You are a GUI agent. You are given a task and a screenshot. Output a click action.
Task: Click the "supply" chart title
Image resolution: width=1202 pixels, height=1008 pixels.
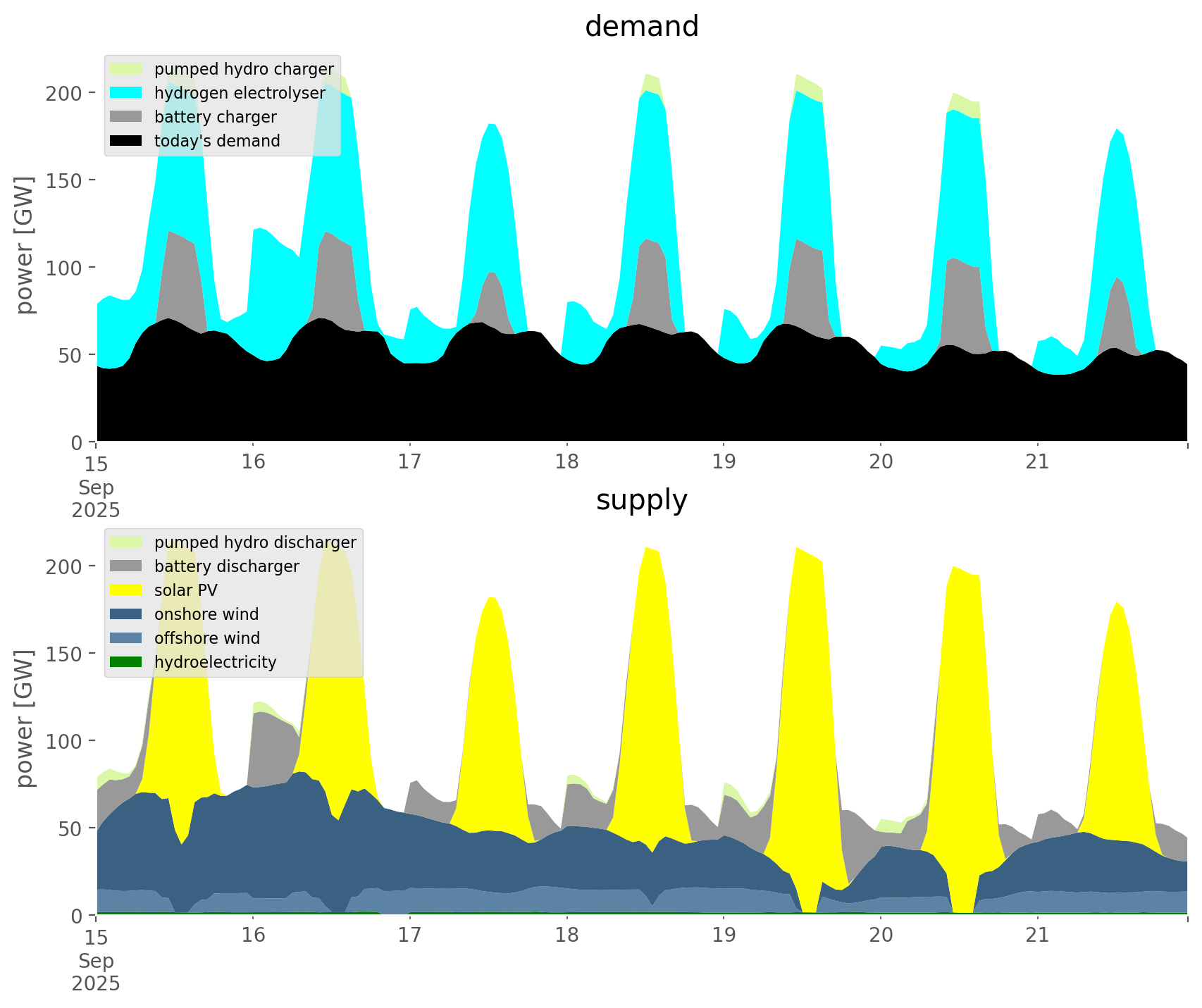tap(641, 500)
